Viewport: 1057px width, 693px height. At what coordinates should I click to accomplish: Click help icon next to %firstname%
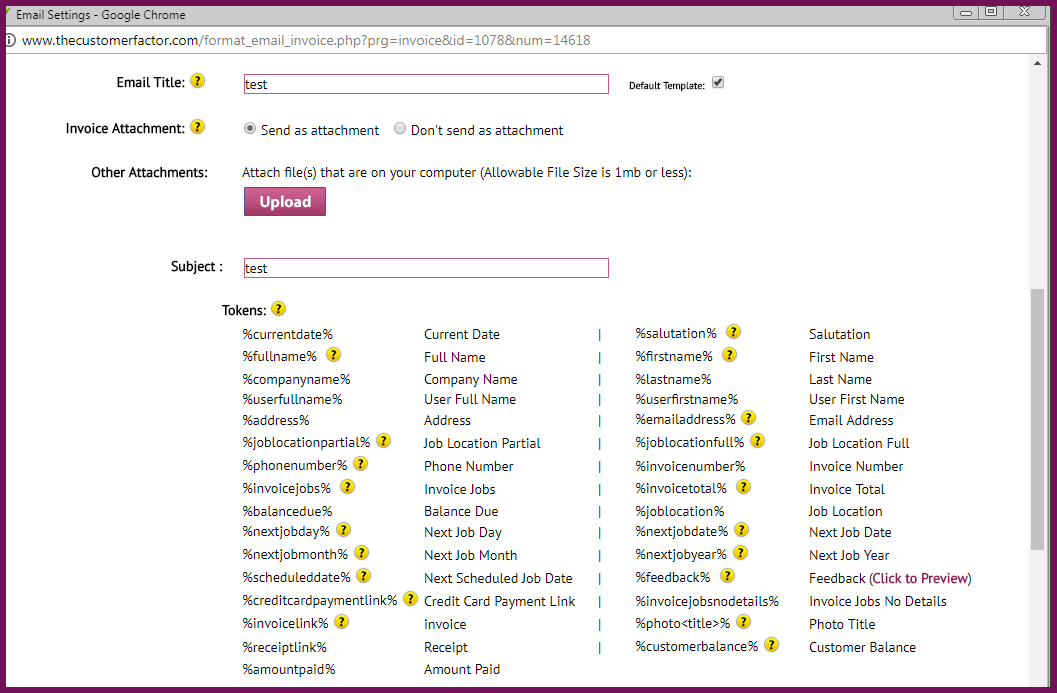(729, 355)
